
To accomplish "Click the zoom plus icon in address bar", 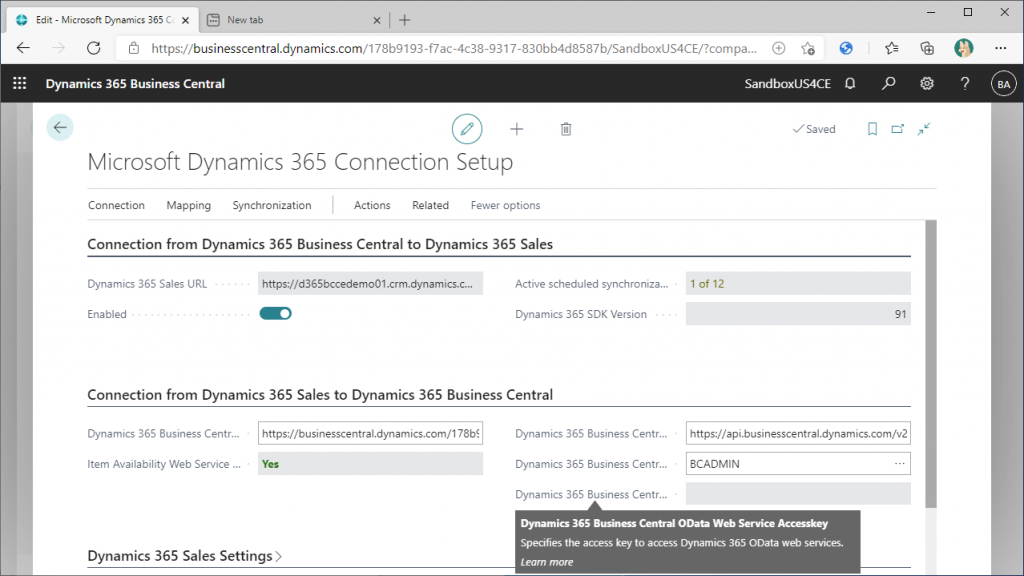I will [778, 48].
